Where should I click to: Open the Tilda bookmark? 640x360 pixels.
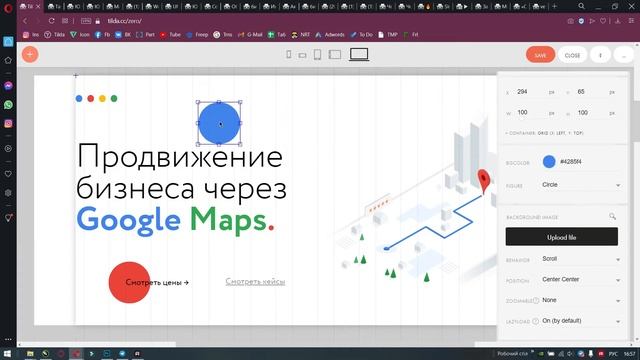click(55, 35)
